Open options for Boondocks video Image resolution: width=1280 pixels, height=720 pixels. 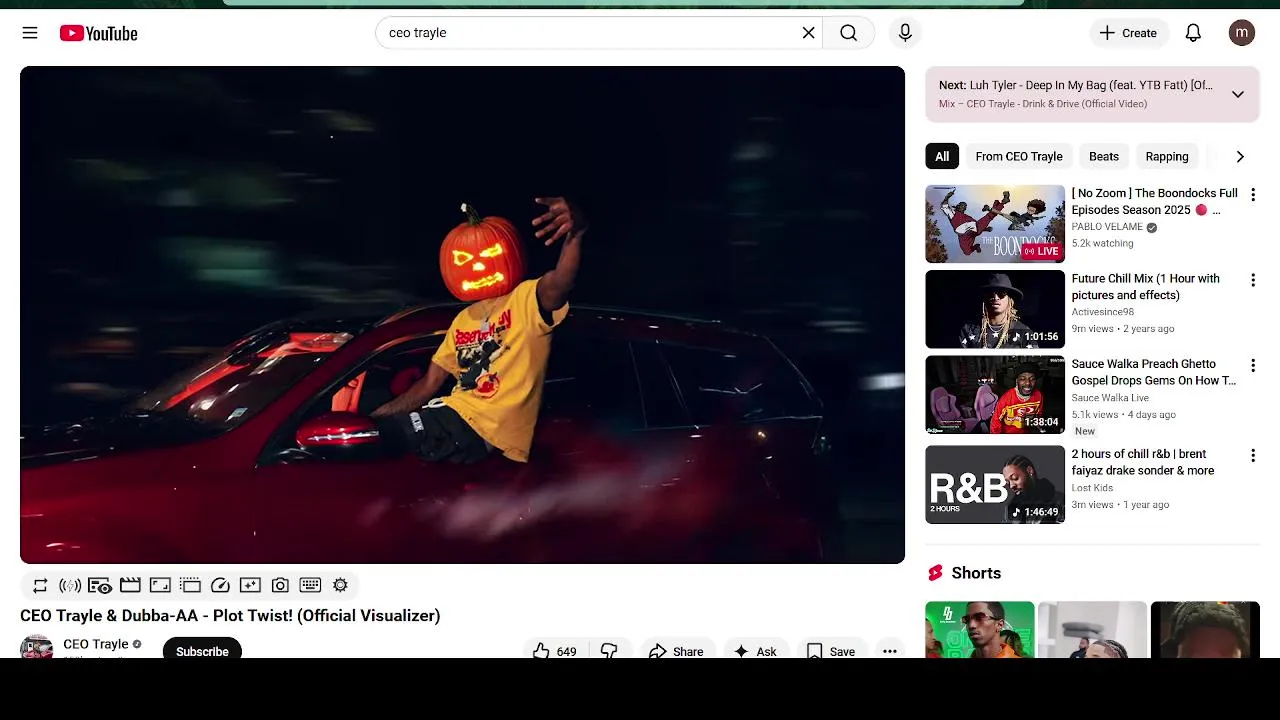[x=1252, y=195]
